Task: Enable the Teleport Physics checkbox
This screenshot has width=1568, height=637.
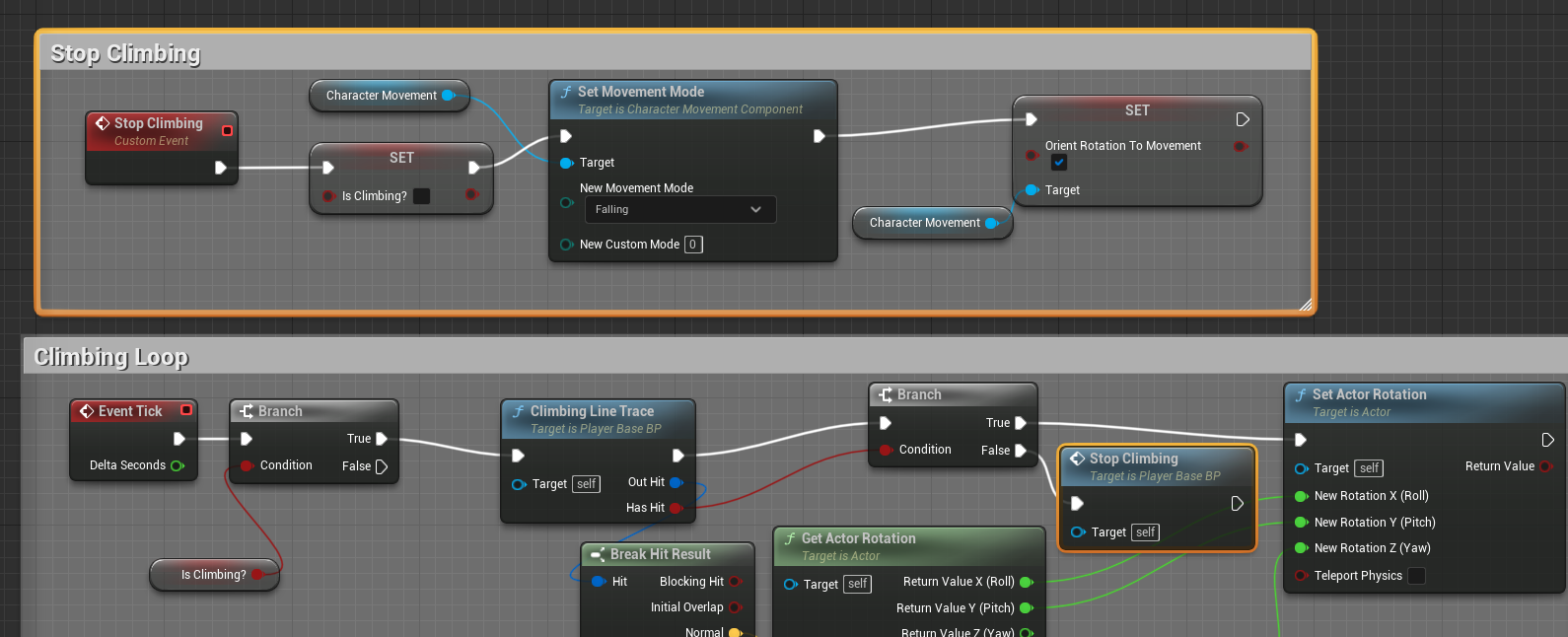Action: (1417, 576)
